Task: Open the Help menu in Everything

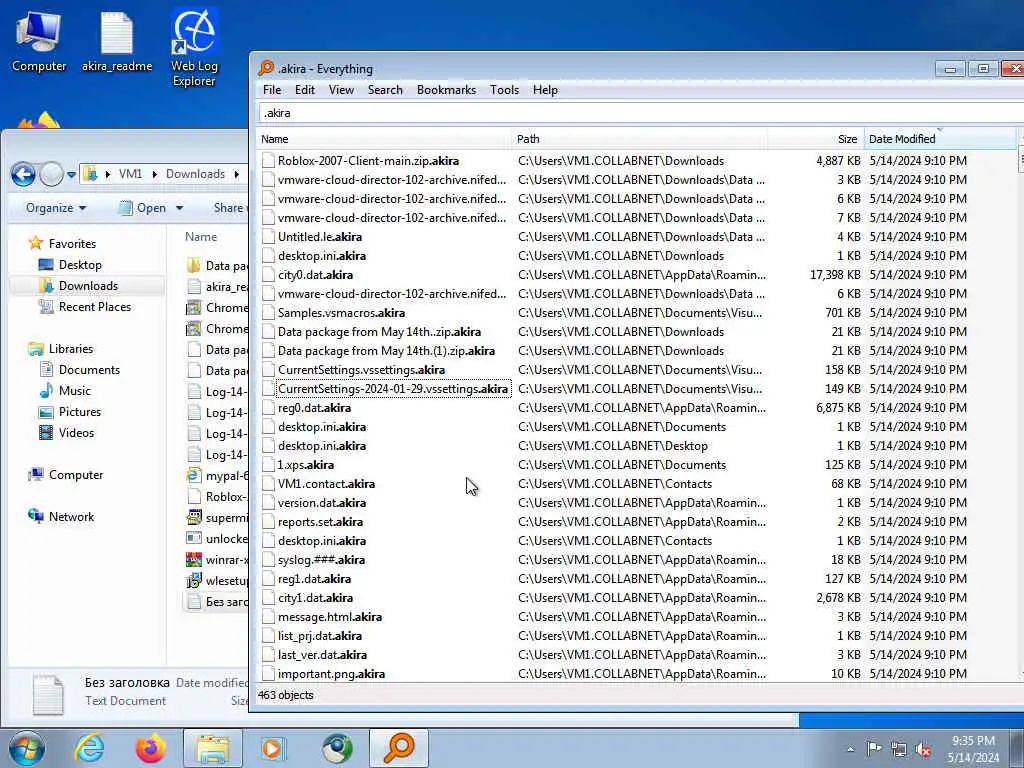Action: (x=545, y=90)
